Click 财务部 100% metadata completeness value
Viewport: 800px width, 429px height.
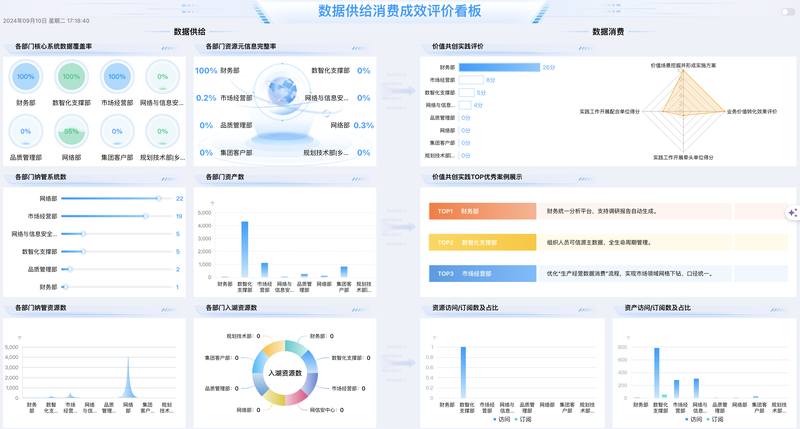pyautogui.click(x=206, y=70)
